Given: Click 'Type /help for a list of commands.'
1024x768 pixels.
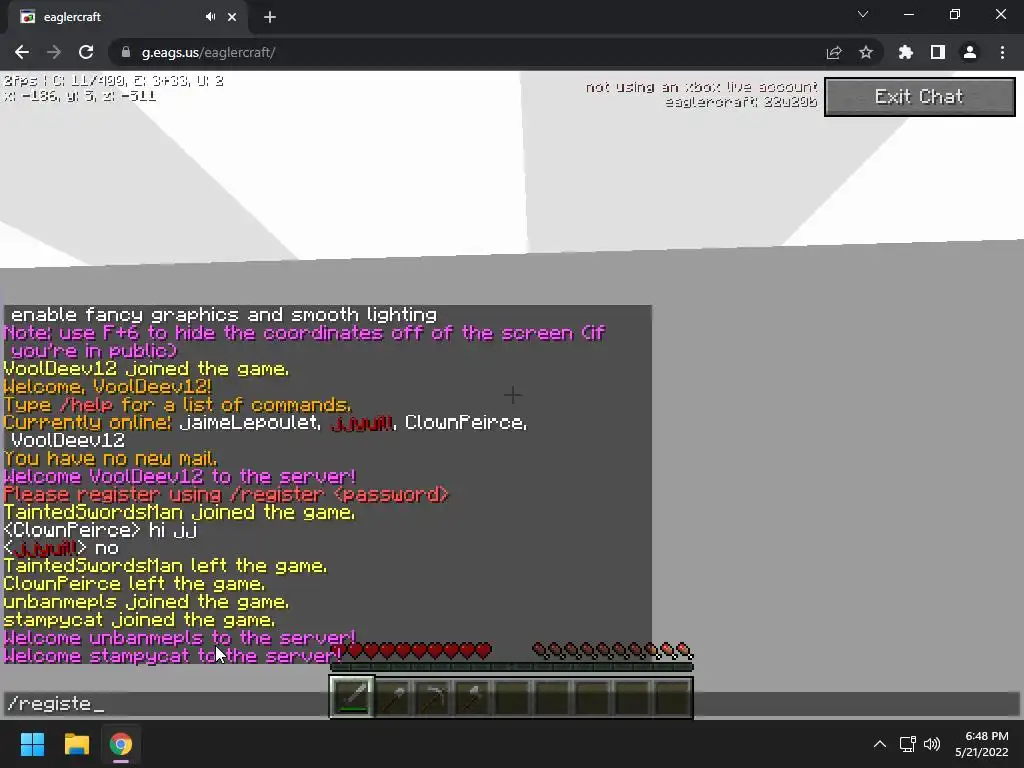Looking at the screenshot, I should coord(178,405).
